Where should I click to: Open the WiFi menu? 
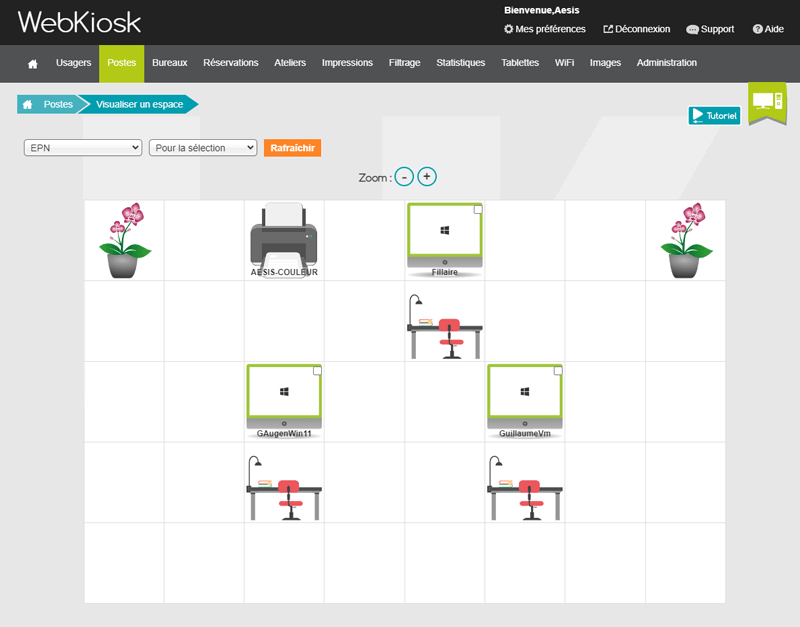564,63
